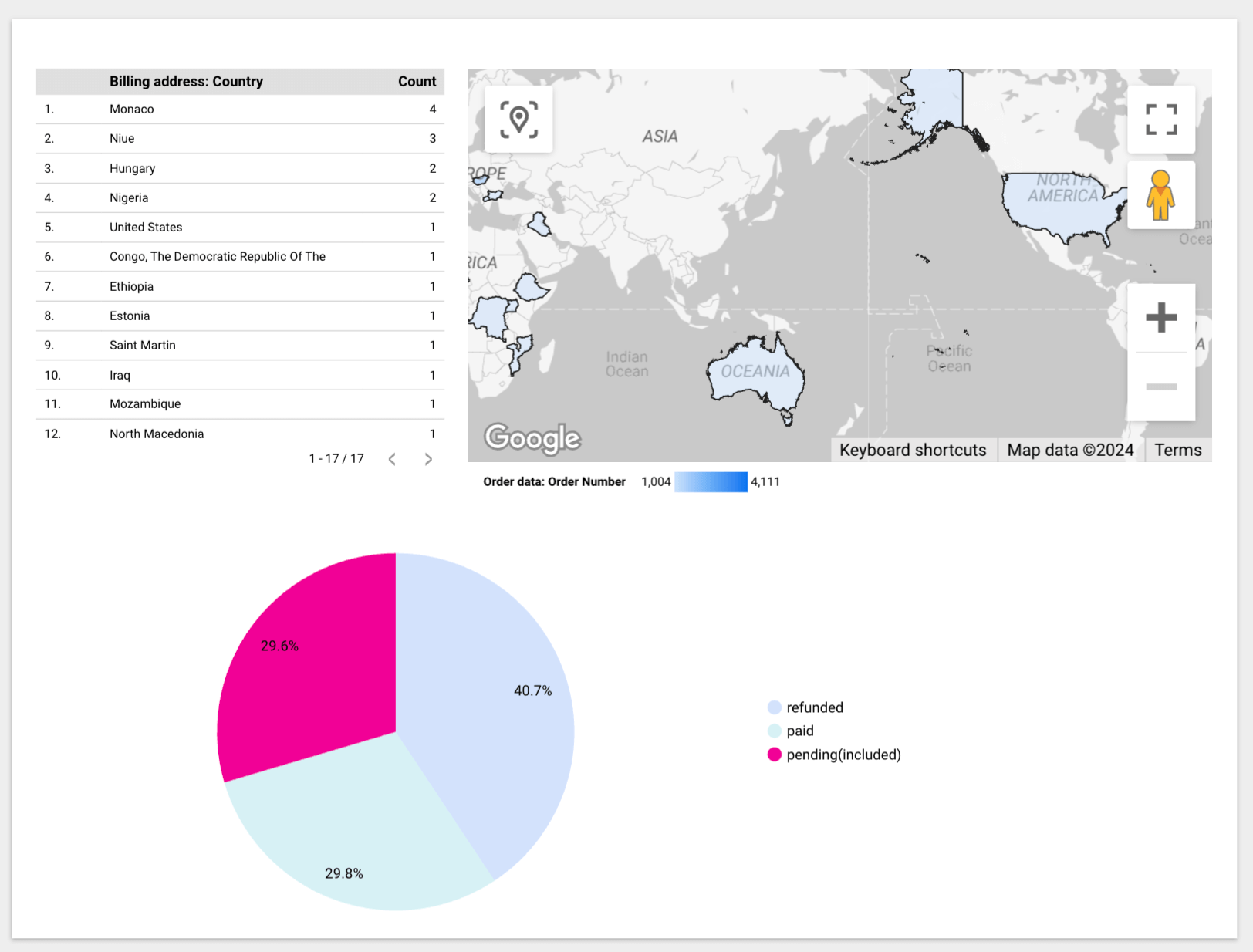The width and height of the screenshot is (1253, 952).
Task: Click the Order Number blue gradient bar
Action: [711, 482]
